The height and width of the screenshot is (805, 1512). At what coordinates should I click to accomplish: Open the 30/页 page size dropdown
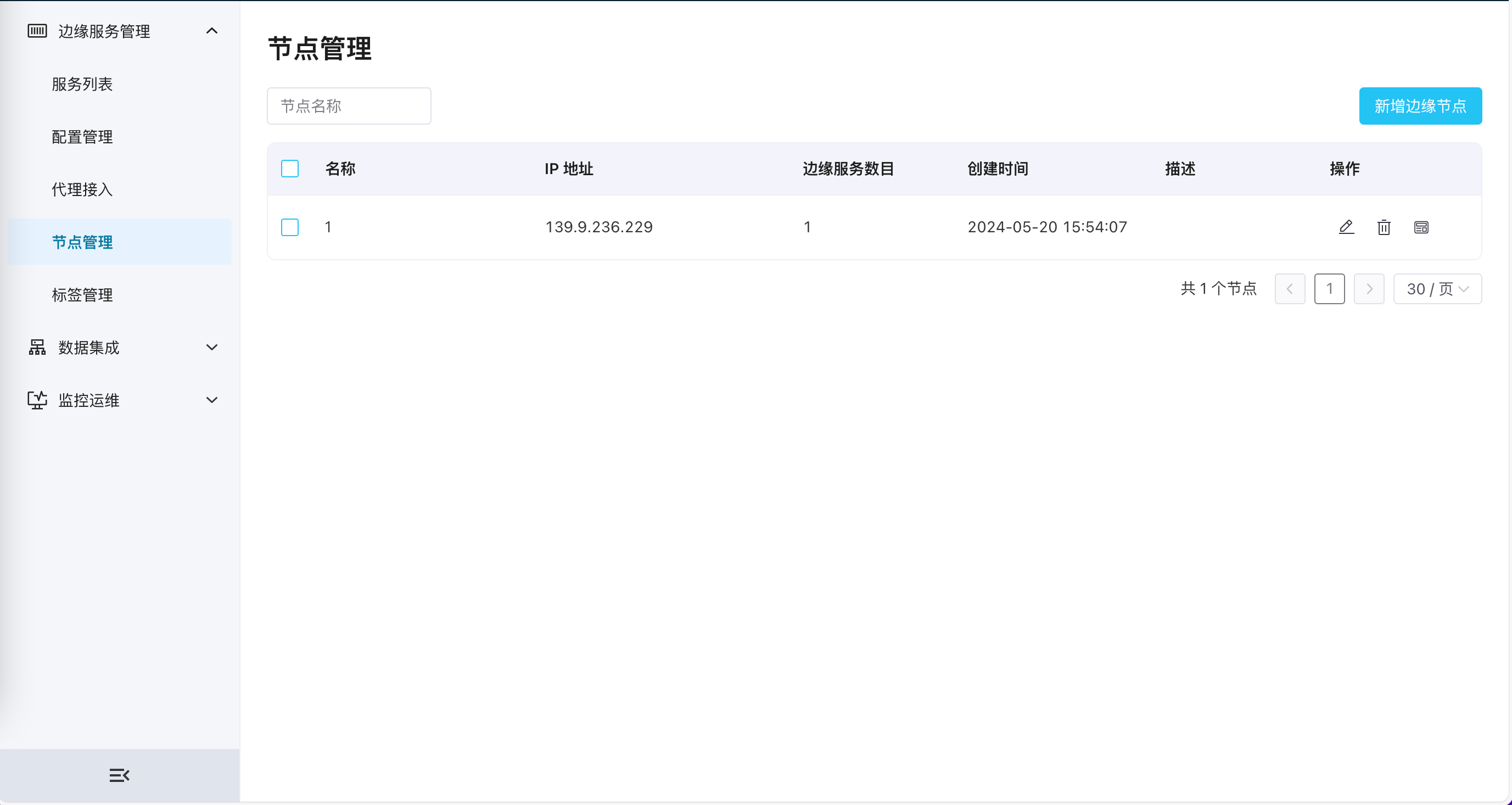click(1437, 288)
